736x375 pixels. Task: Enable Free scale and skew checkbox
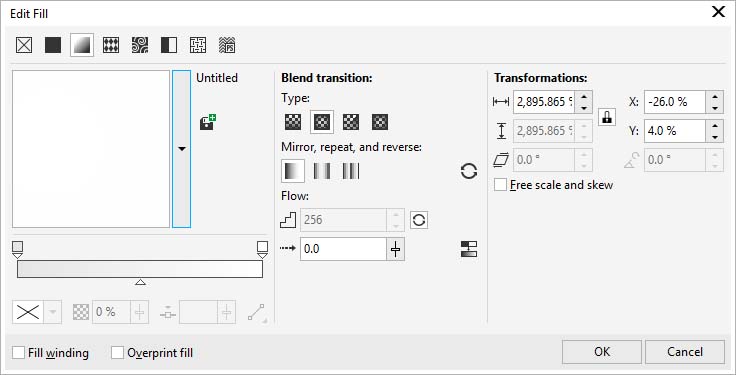[x=501, y=185]
